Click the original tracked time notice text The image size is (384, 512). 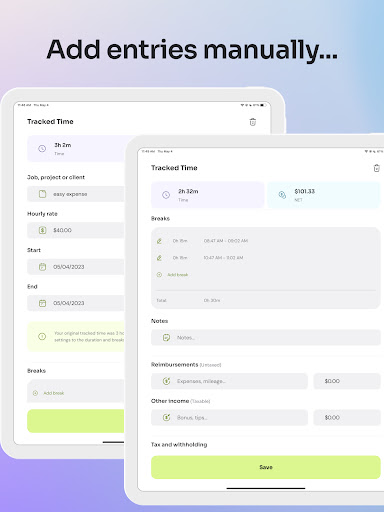point(89,336)
